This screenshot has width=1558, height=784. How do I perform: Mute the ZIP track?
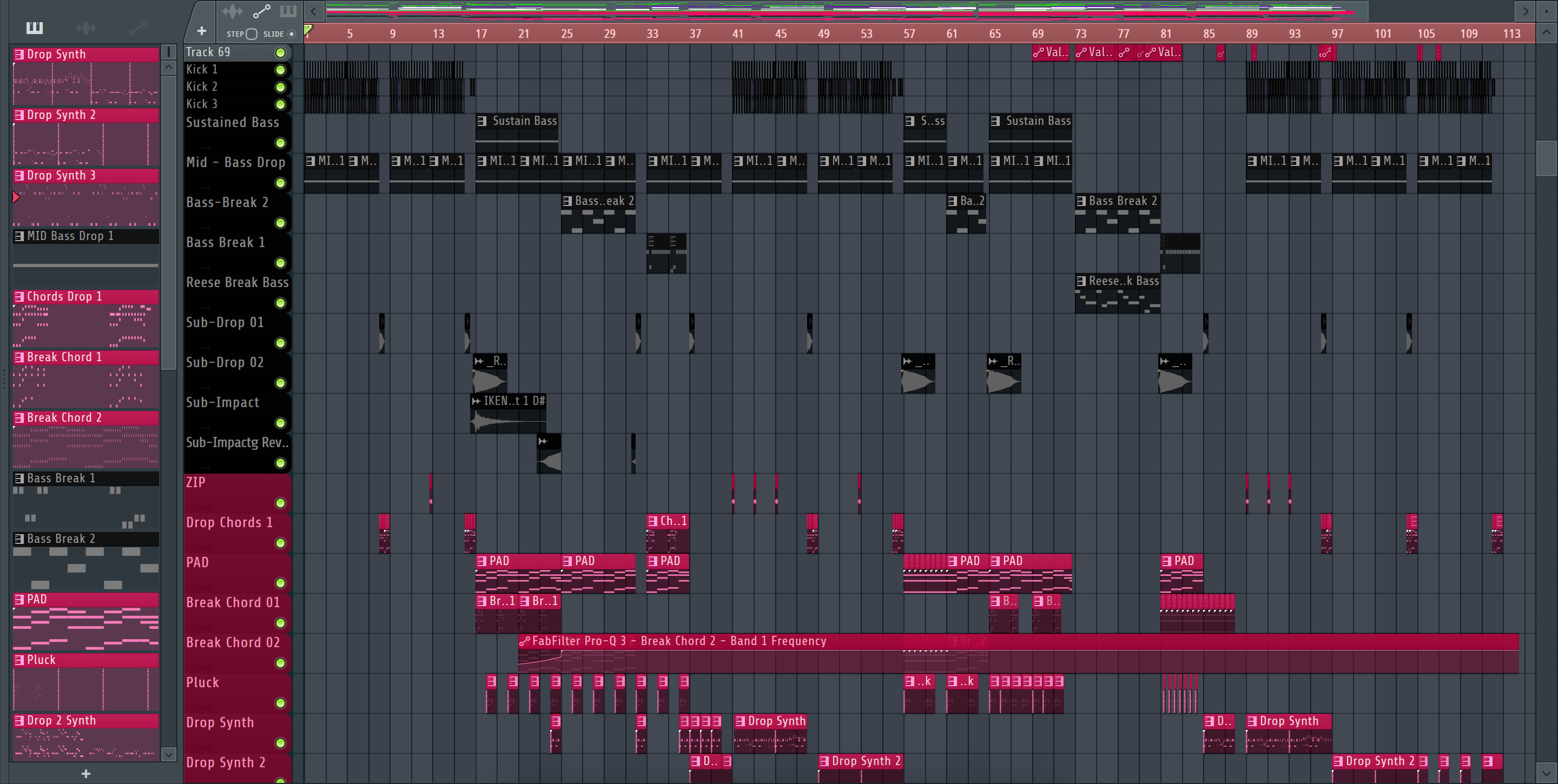tap(281, 503)
